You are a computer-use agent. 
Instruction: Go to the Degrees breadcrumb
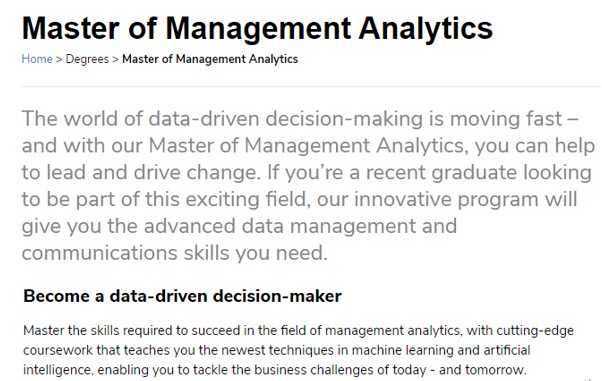click(x=87, y=59)
